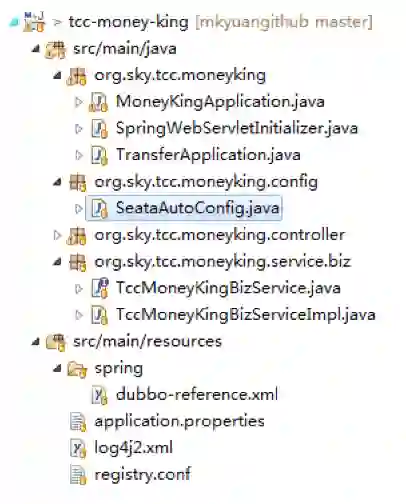Expand SeataAutoConfig.java members
Viewport: 406px width, 504px height.
pos(79,209)
